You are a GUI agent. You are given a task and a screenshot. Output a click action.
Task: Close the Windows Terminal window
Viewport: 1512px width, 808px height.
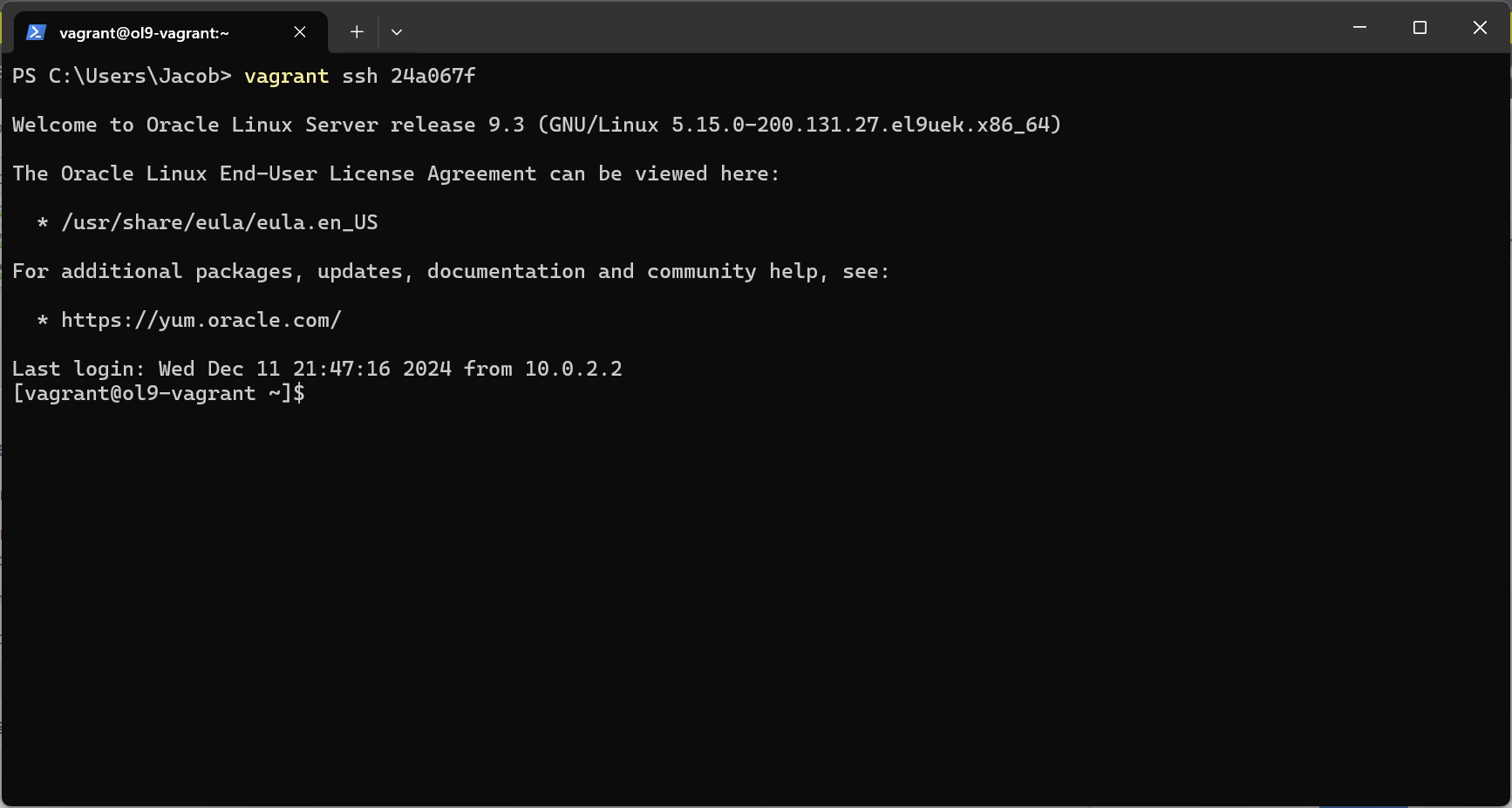[x=1480, y=28]
